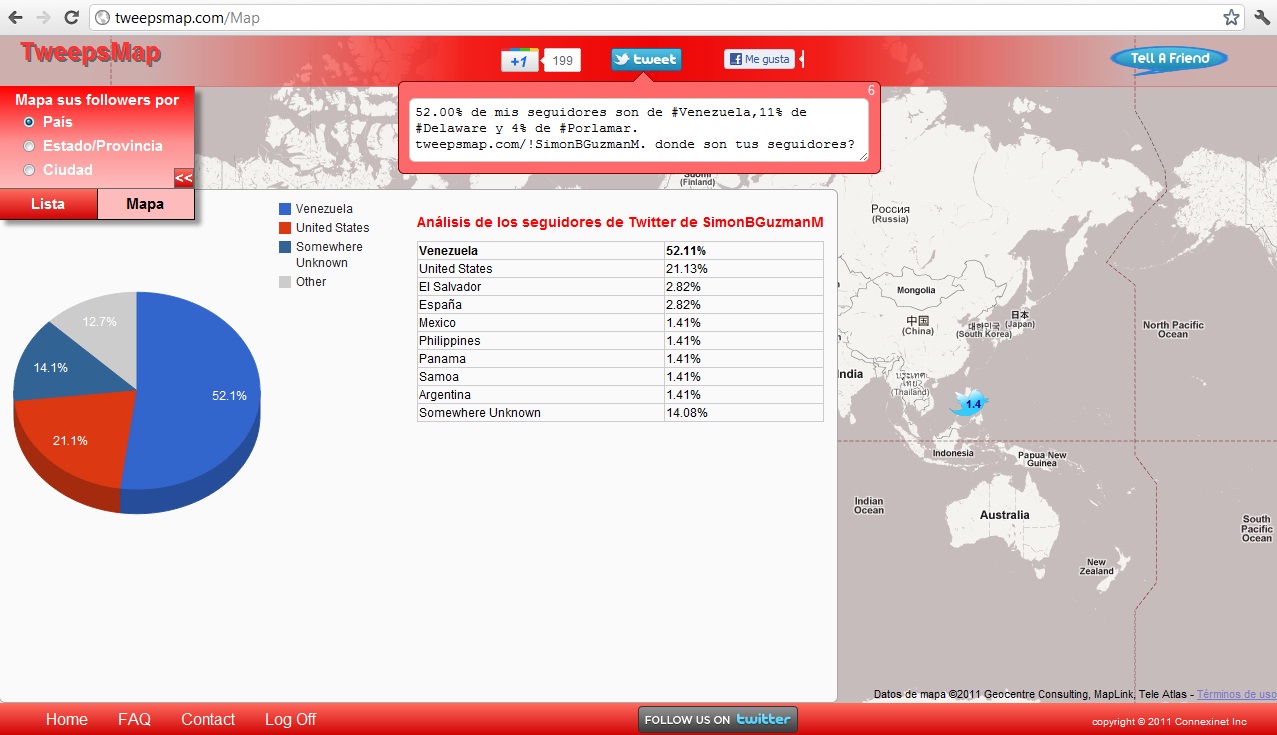This screenshot has width=1277, height=735.
Task: Click the Somewhere Unknown legend swatch
Action: 285,247
